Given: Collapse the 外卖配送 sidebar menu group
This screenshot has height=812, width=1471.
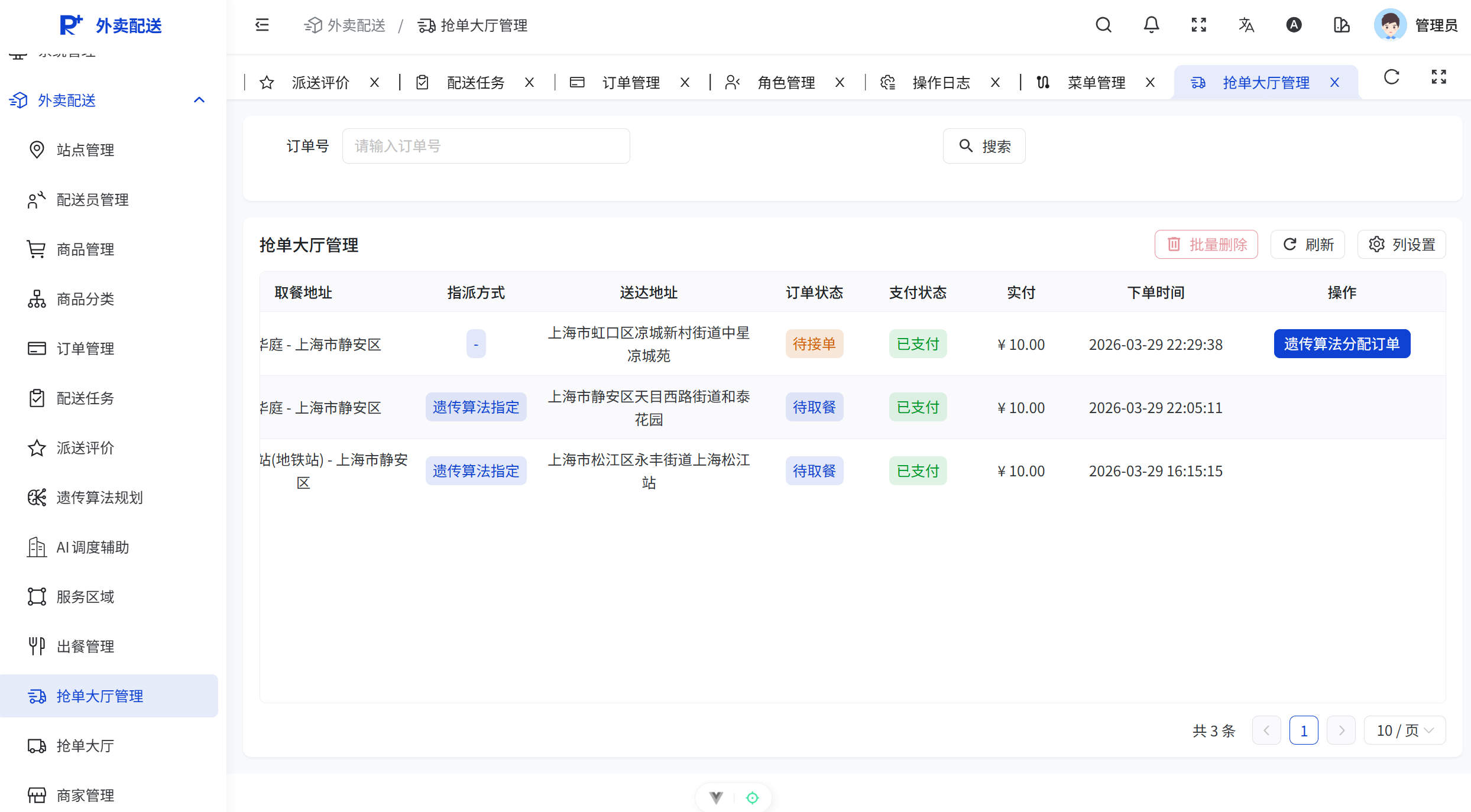Looking at the screenshot, I should pyautogui.click(x=199, y=100).
